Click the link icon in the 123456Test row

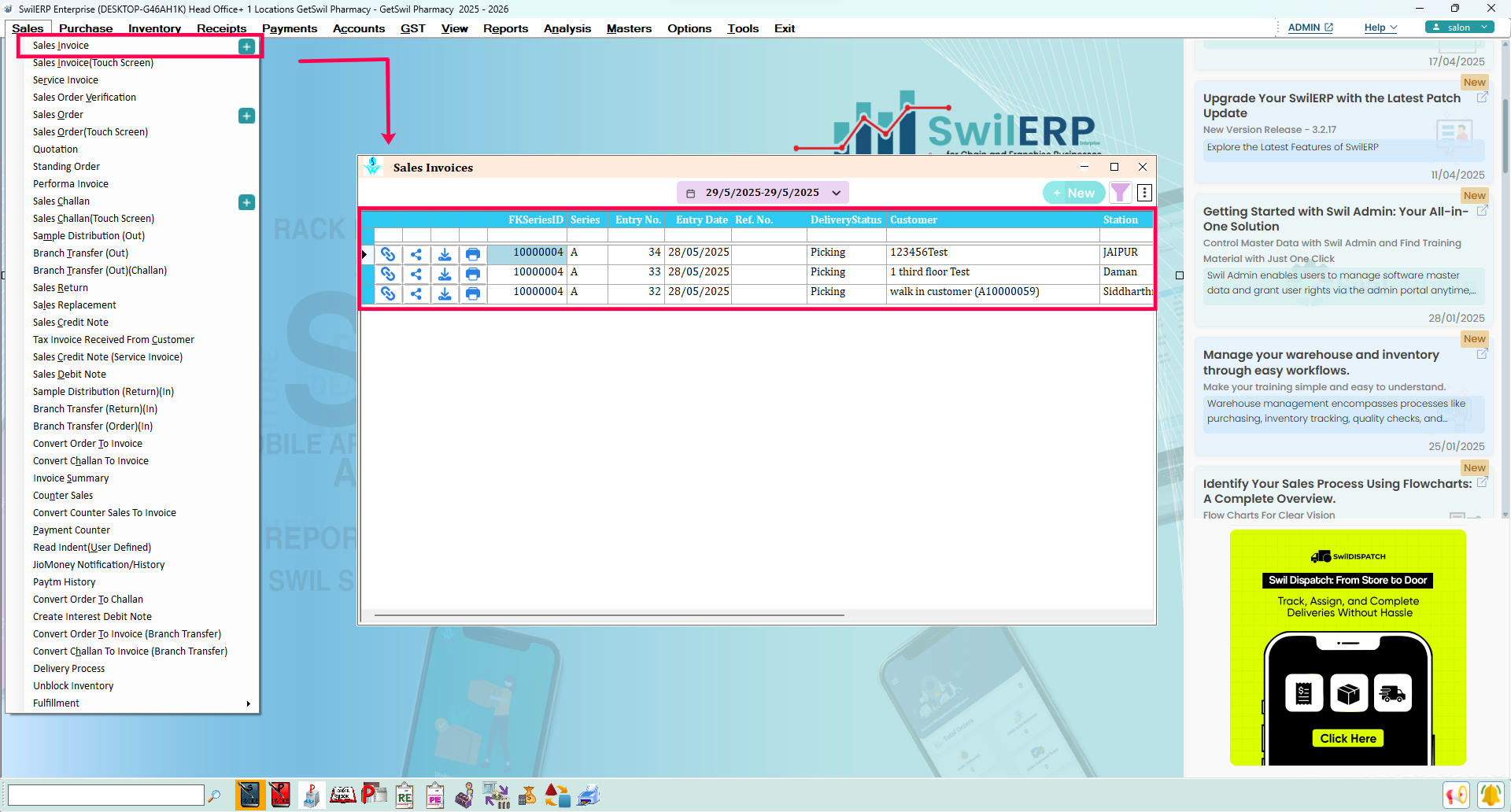coord(388,253)
